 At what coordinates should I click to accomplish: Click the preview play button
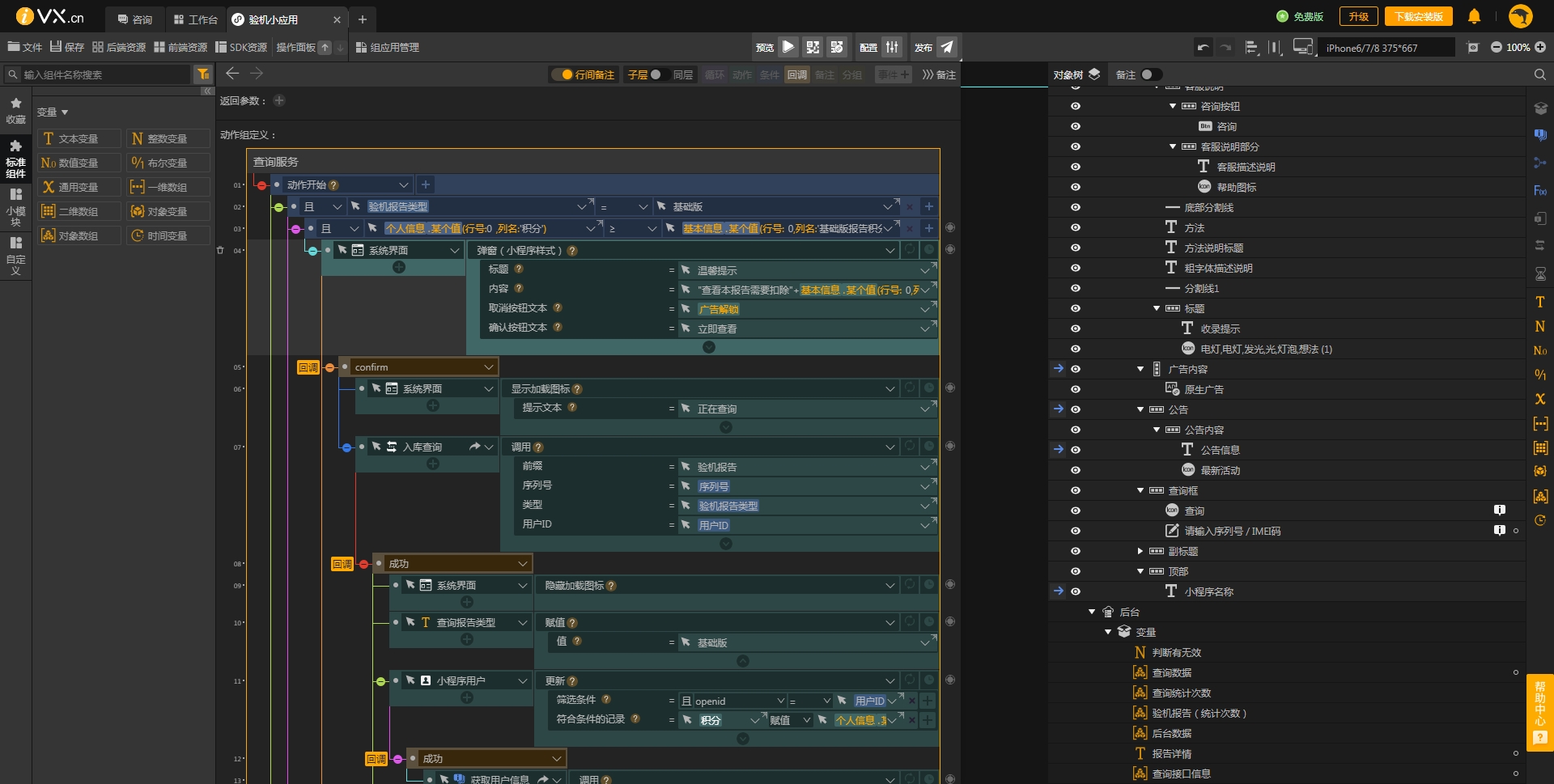tap(788, 47)
